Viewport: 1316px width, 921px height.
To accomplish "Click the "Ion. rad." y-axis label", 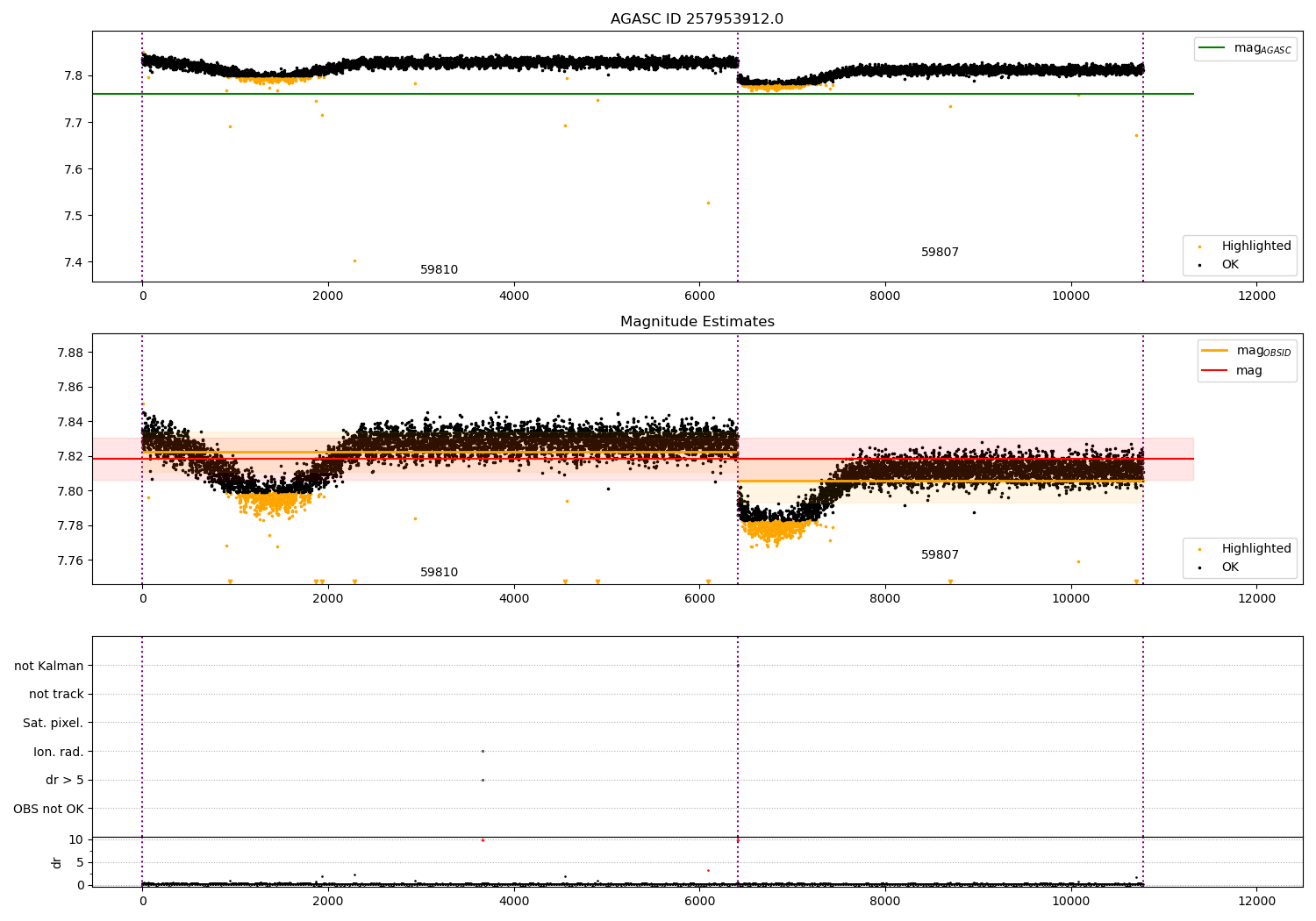I will click(x=59, y=753).
